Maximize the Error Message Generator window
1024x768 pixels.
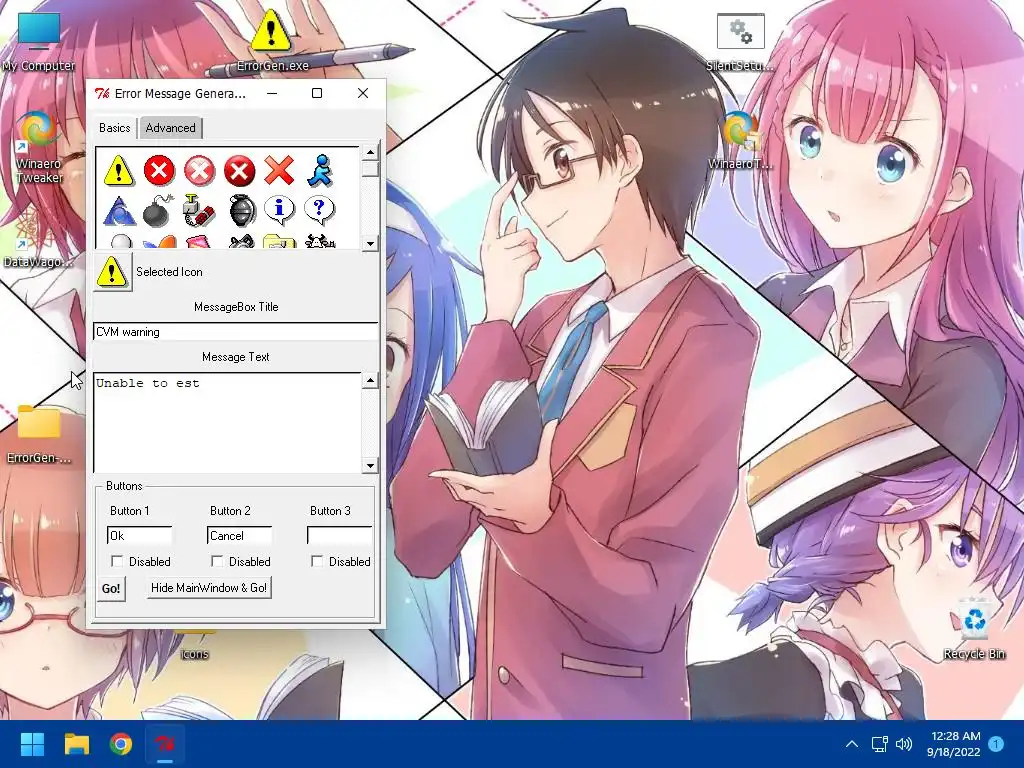[317, 93]
